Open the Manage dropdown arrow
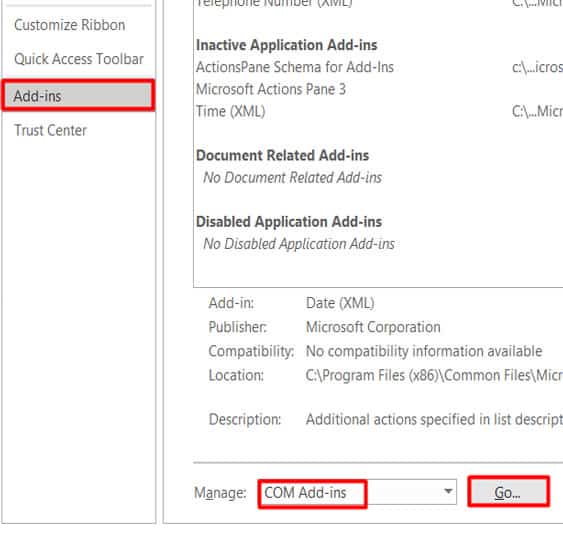563x555 pixels. [x=448, y=491]
